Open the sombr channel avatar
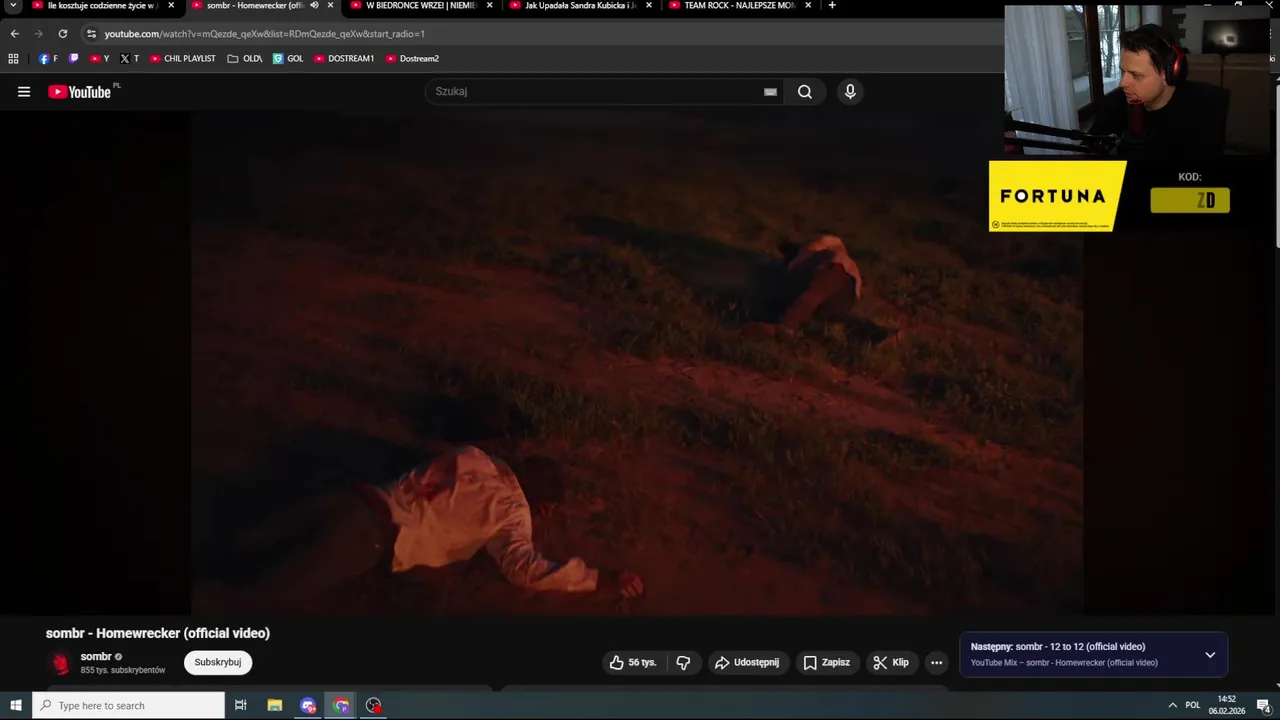This screenshot has height=720, width=1280. click(61, 663)
